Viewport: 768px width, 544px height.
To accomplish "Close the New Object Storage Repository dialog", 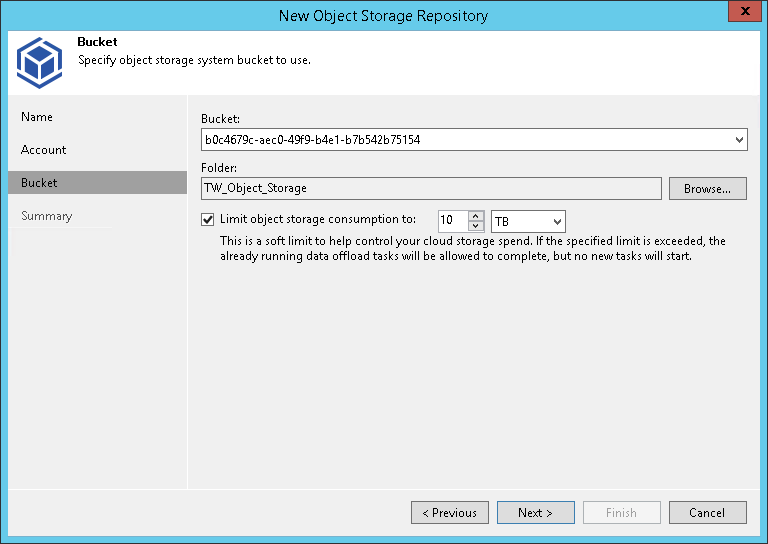I will tap(741, 13).
